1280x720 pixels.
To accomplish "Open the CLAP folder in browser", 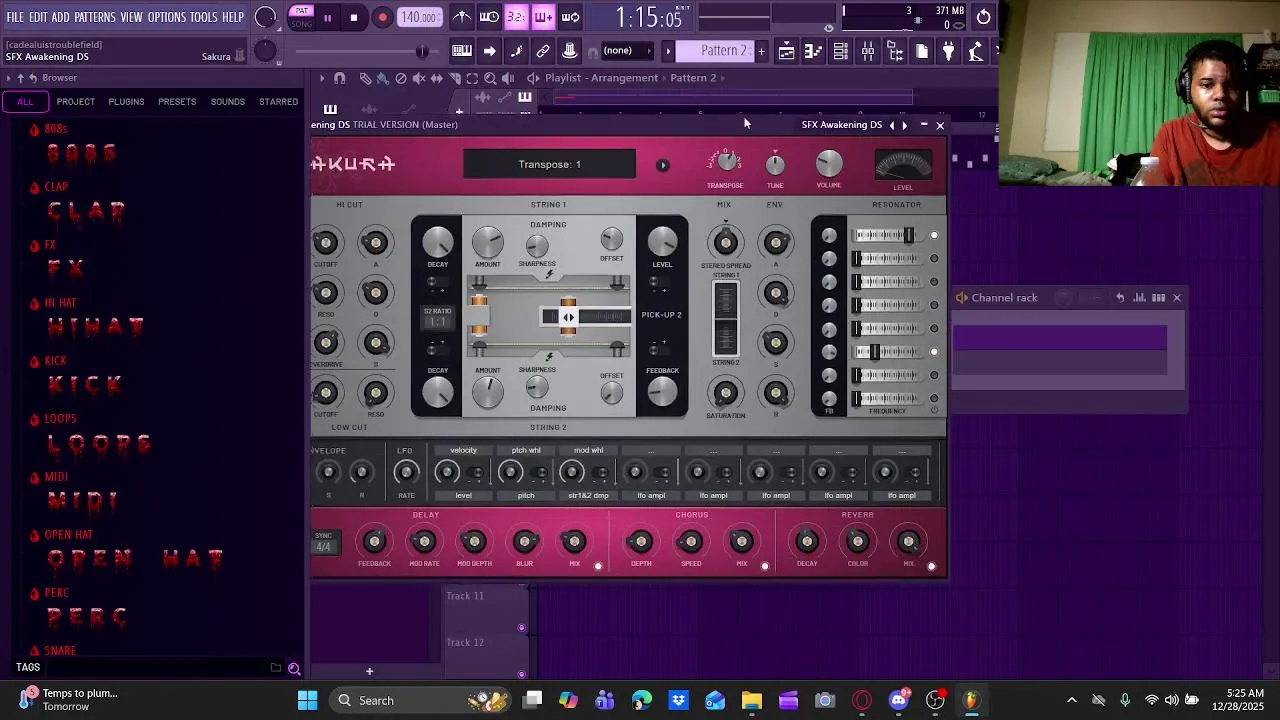I will click(x=56, y=187).
